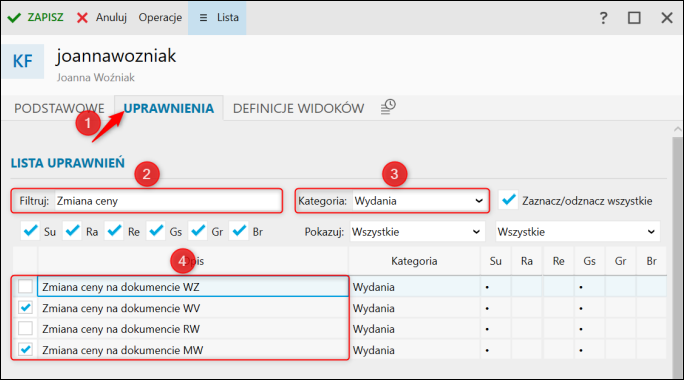Toggle Zaznacz/odznacz wszystkie checkbox

click(x=508, y=200)
